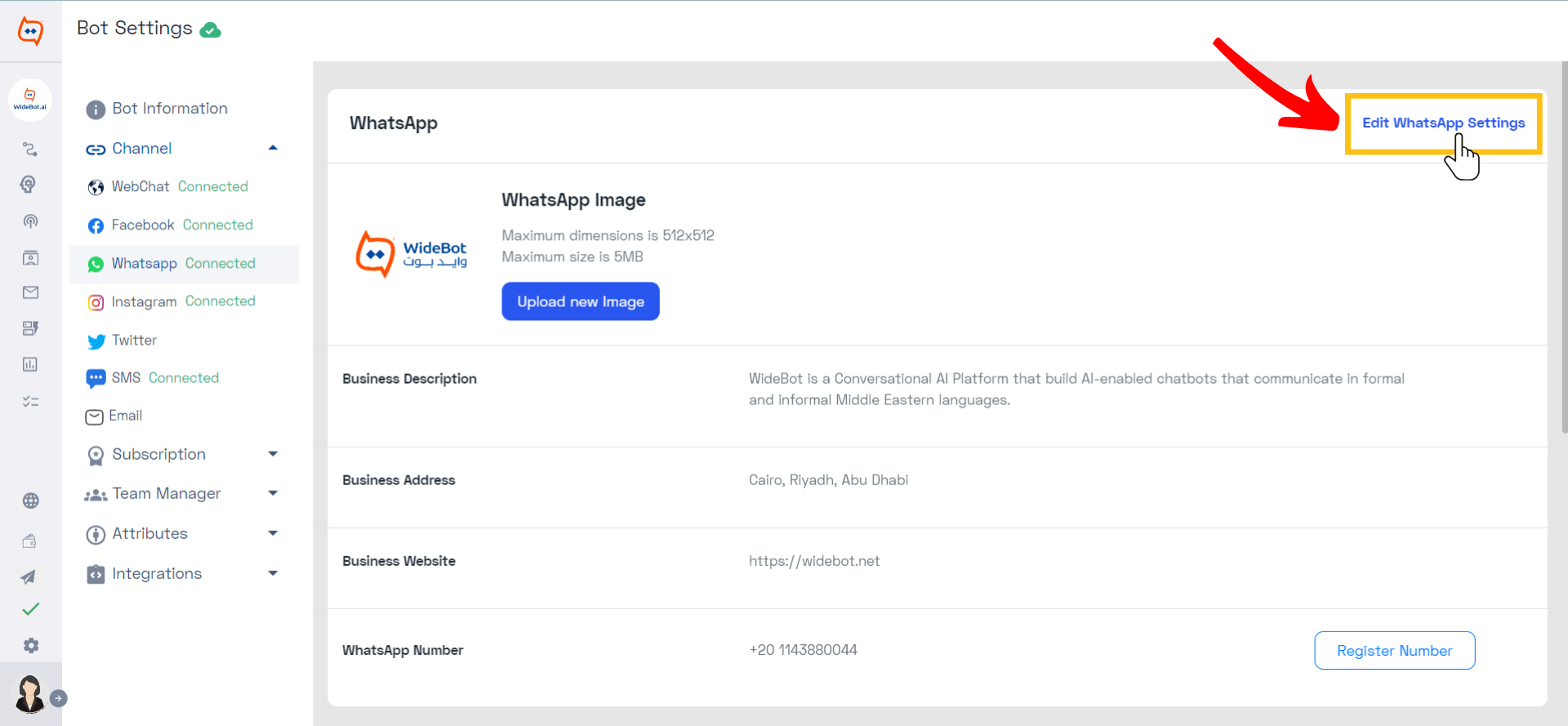The image size is (1568, 726).
Task: Click the Facebook logo icon
Action: pos(96,226)
